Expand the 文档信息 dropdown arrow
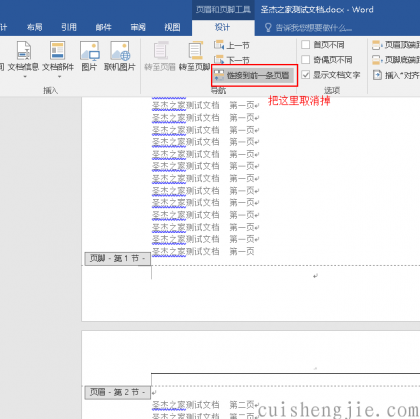420x419 pixels. [25, 77]
